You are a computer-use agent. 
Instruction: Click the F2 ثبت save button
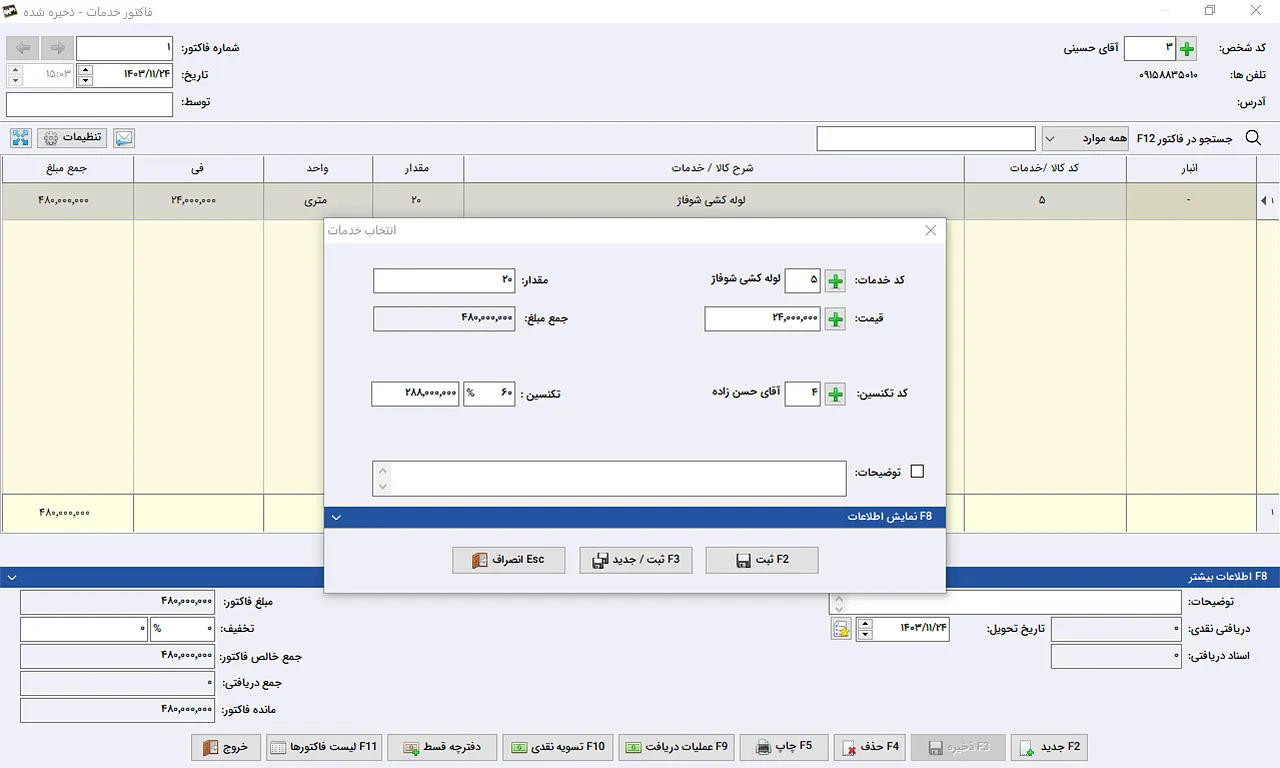(762, 560)
